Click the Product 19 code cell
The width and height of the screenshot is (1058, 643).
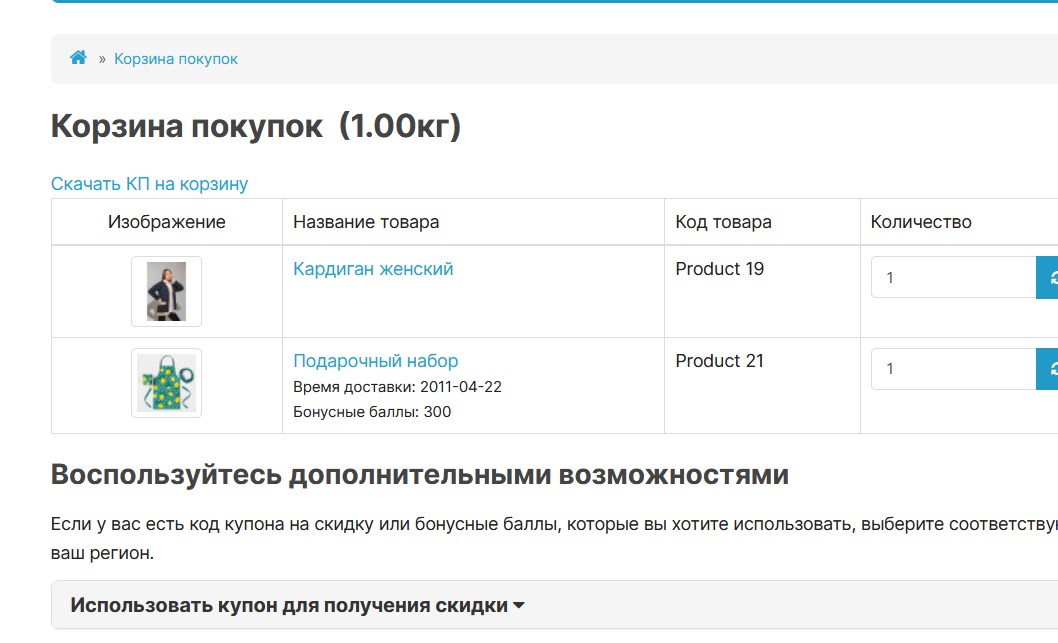coord(719,269)
